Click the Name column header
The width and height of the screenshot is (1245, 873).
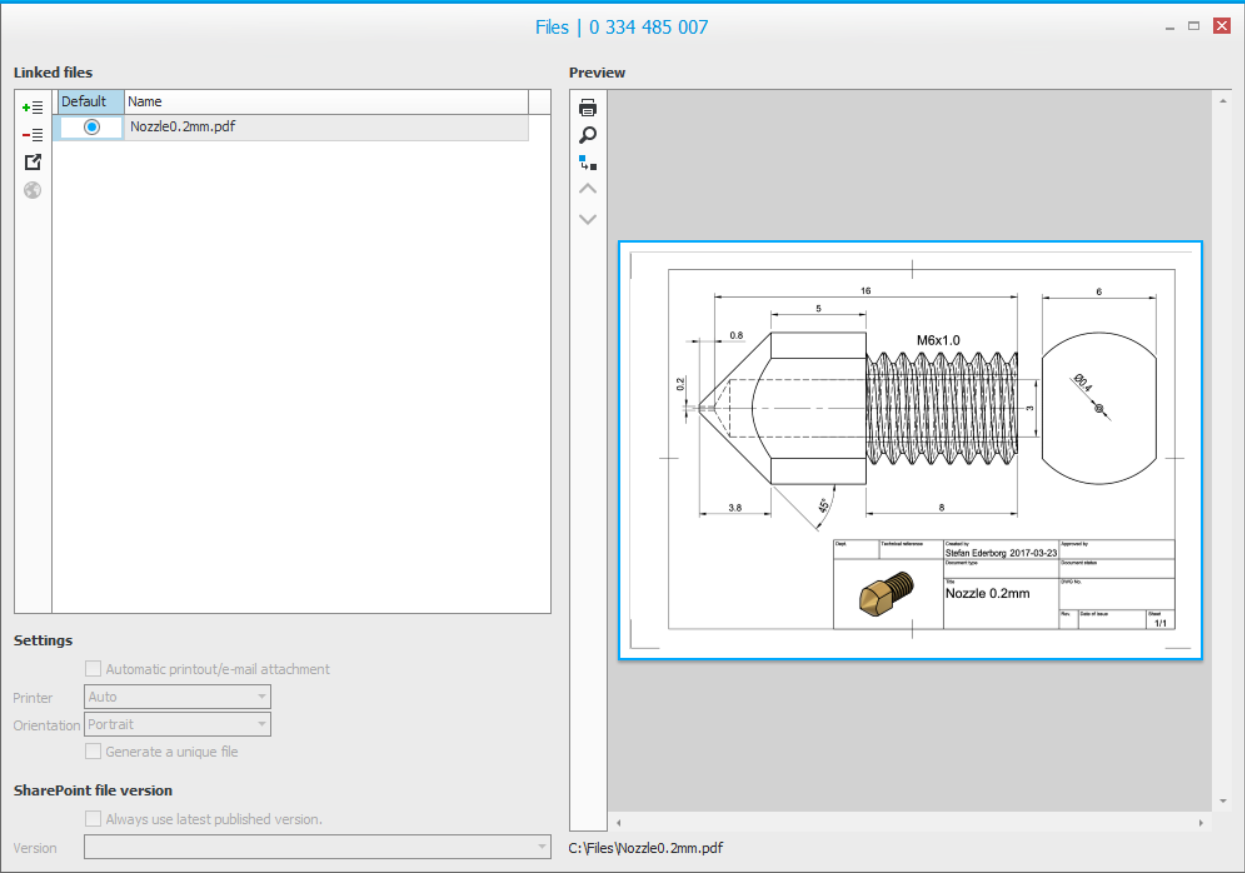pos(326,102)
